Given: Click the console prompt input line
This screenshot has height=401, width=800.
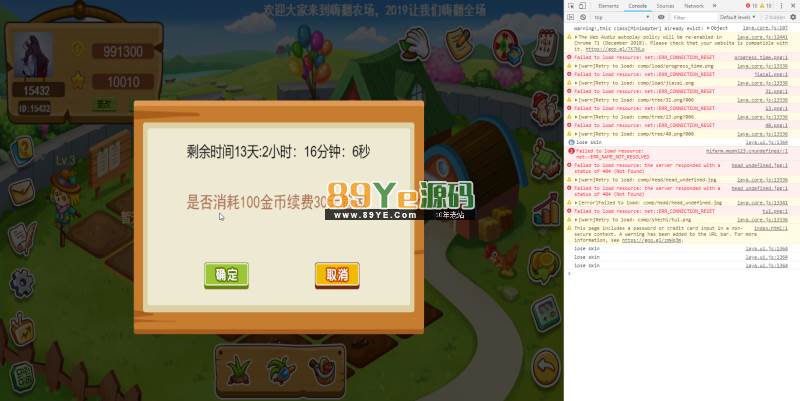Looking at the screenshot, I should (681, 274).
